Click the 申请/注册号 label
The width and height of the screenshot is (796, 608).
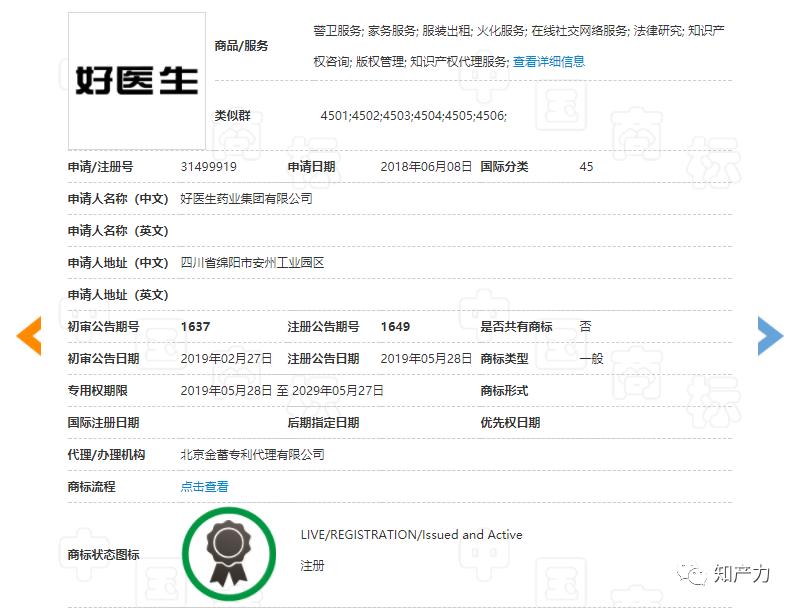[x=101, y=167]
